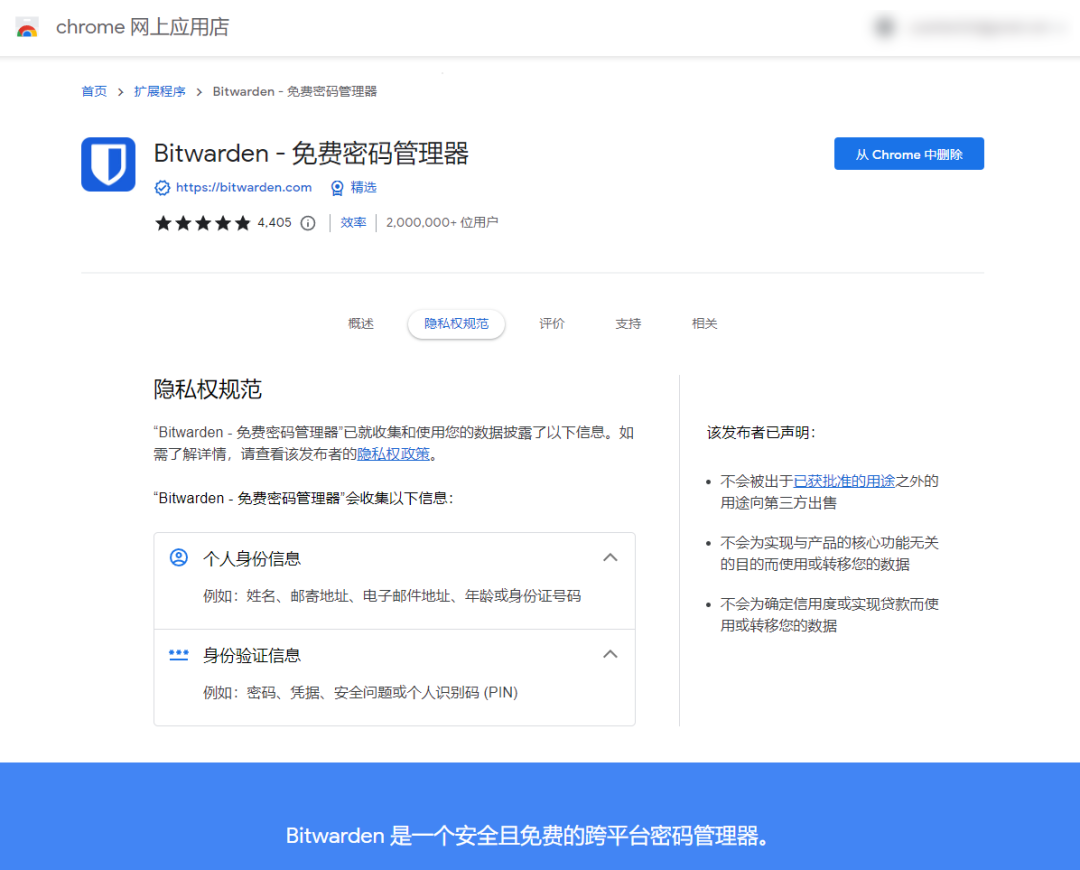Viewport: 1080px width, 870px height.
Task: Click the 例如：姓名、邮寄地址 description text
Action: [x=392, y=596]
